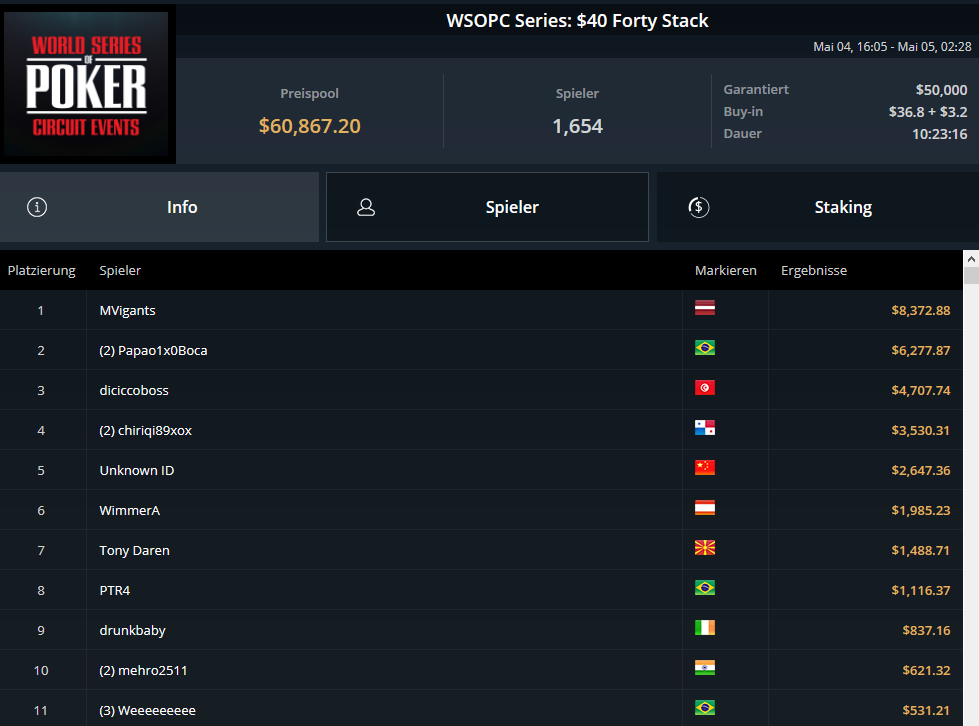Click the Ergebnisse column header
This screenshot has width=979, height=726.
pyautogui.click(x=814, y=270)
